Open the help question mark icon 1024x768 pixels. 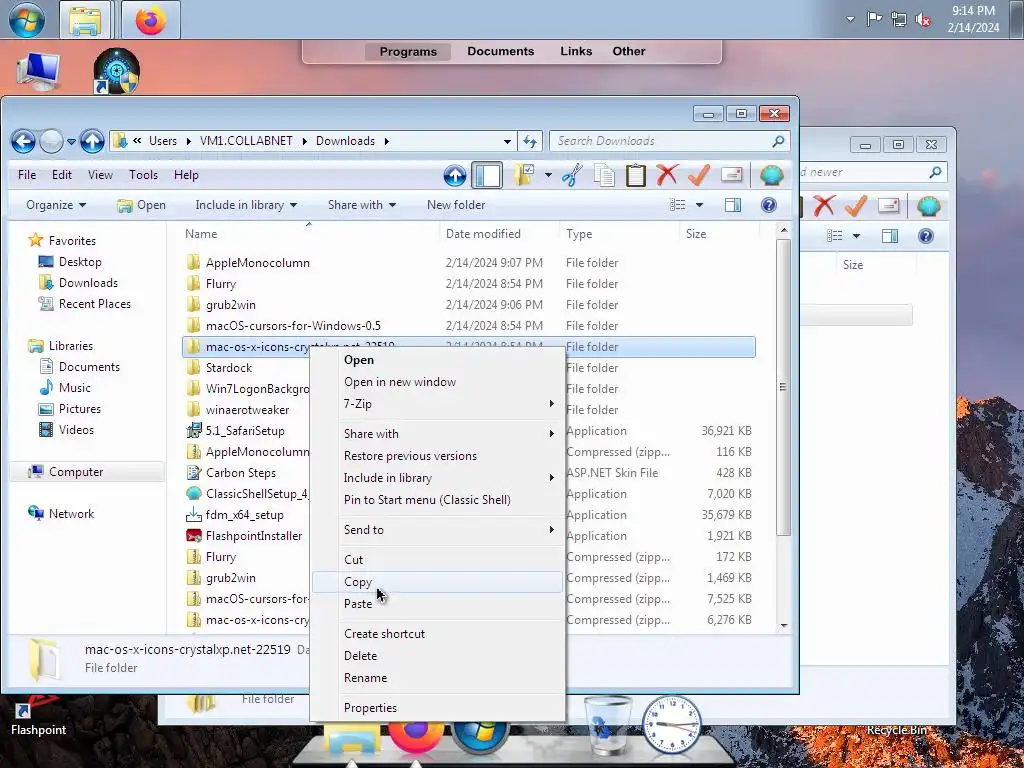click(x=769, y=205)
